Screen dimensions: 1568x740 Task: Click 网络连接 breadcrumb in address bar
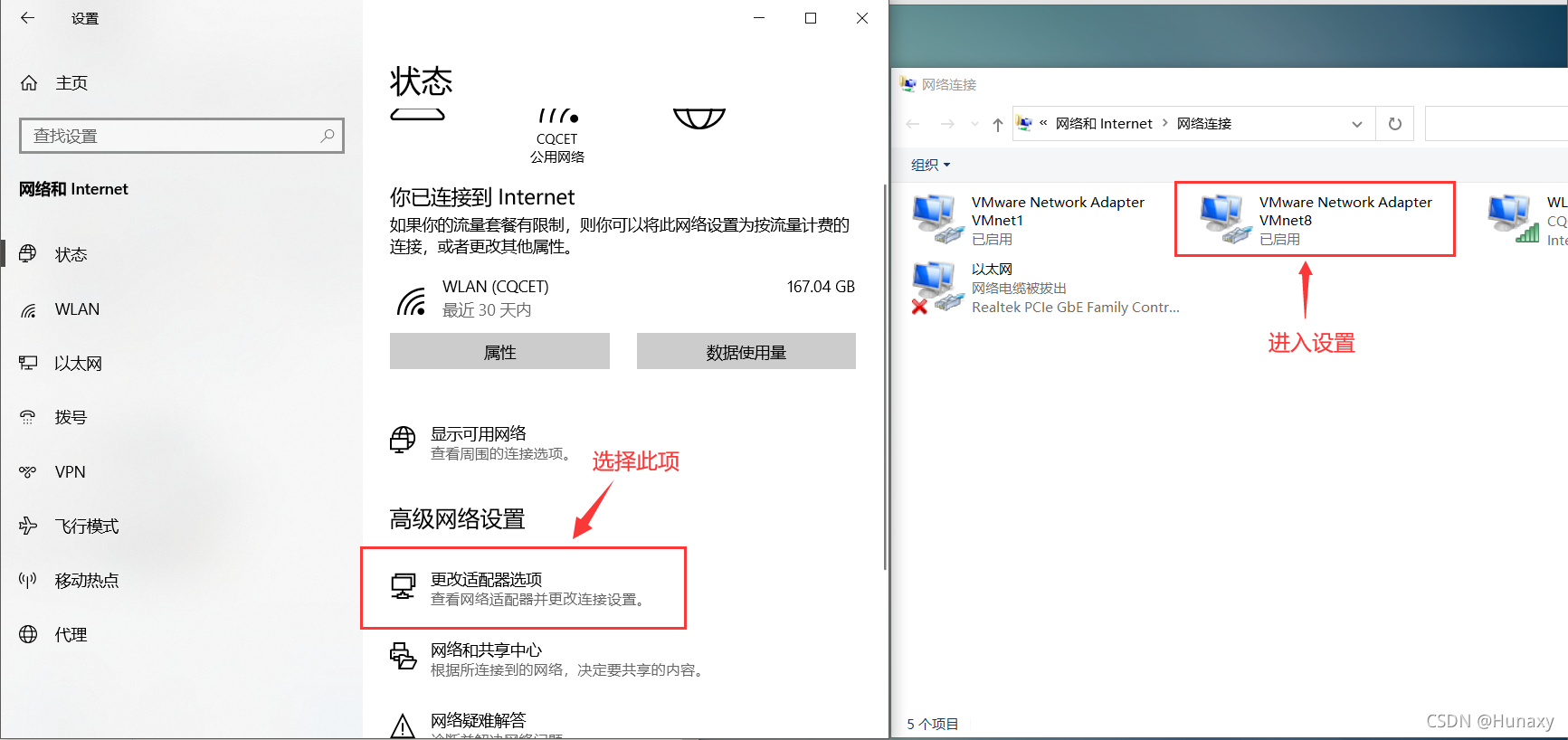[1204, 124]
